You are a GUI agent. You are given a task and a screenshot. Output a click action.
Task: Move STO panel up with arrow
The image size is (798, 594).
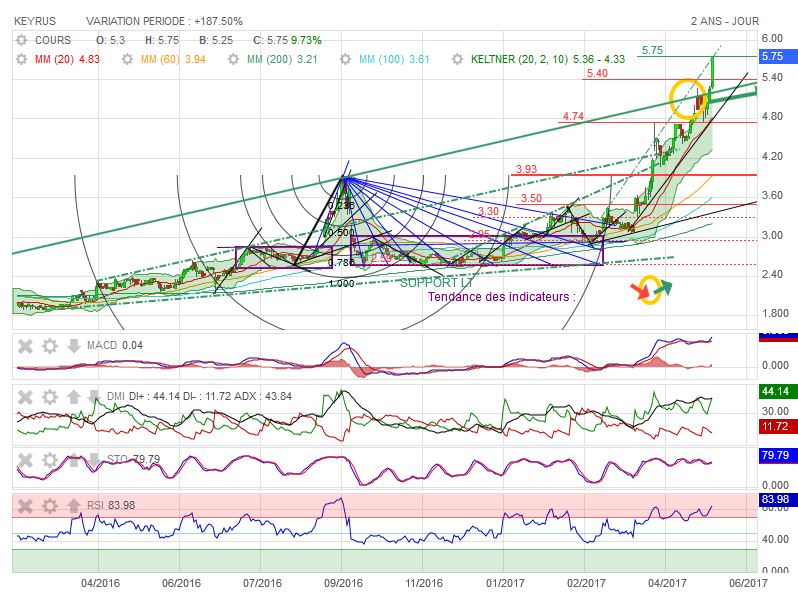(x=73, y=460)
